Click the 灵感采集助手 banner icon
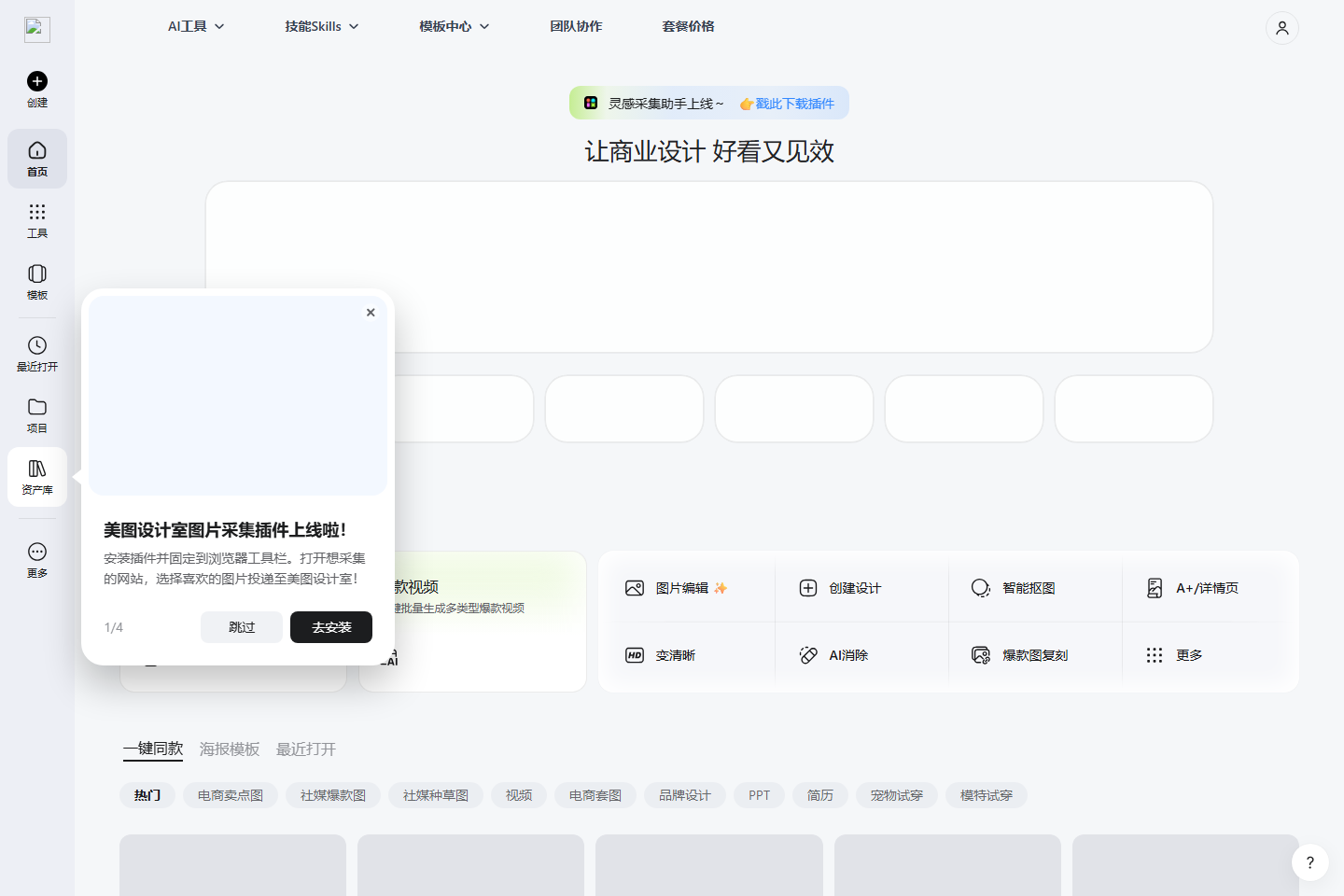This screenshot has width=1344, height=896. click(x=591, y=103)
